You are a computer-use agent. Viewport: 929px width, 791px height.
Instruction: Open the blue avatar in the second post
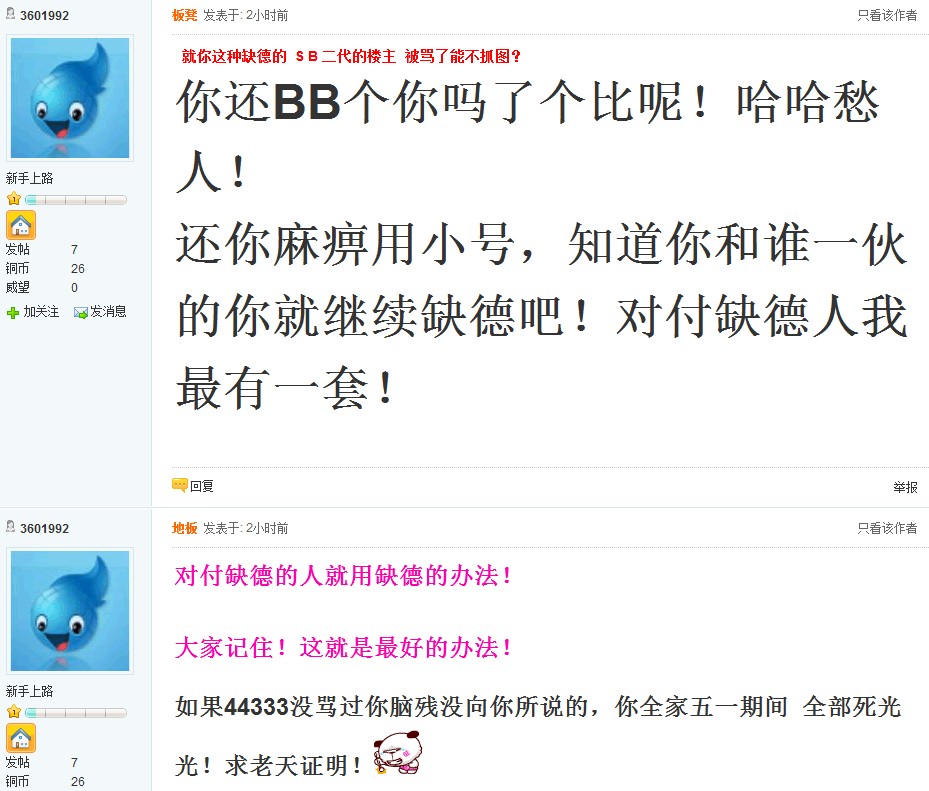click(x=70, y=611)
